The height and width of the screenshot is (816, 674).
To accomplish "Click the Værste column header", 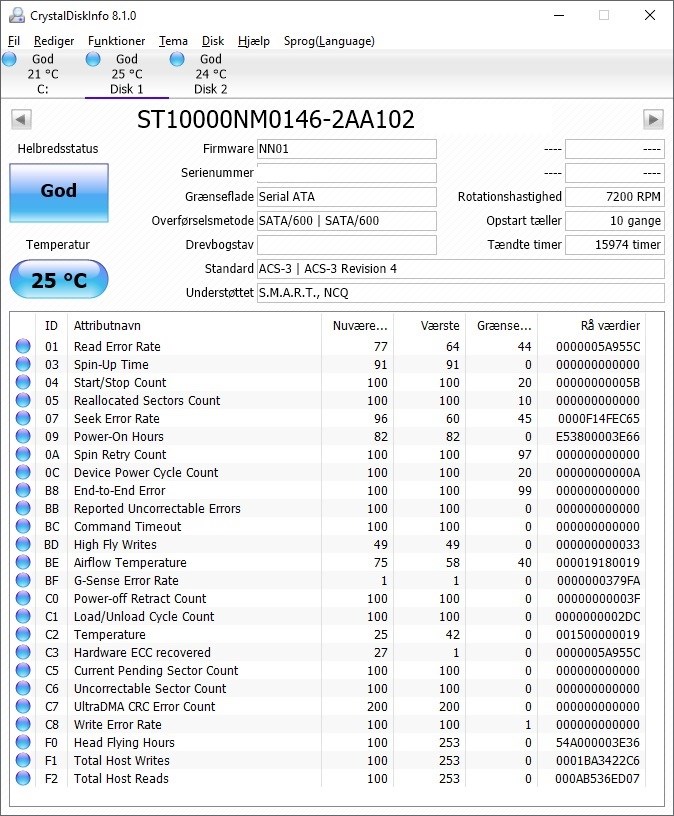I will [429, 326].
